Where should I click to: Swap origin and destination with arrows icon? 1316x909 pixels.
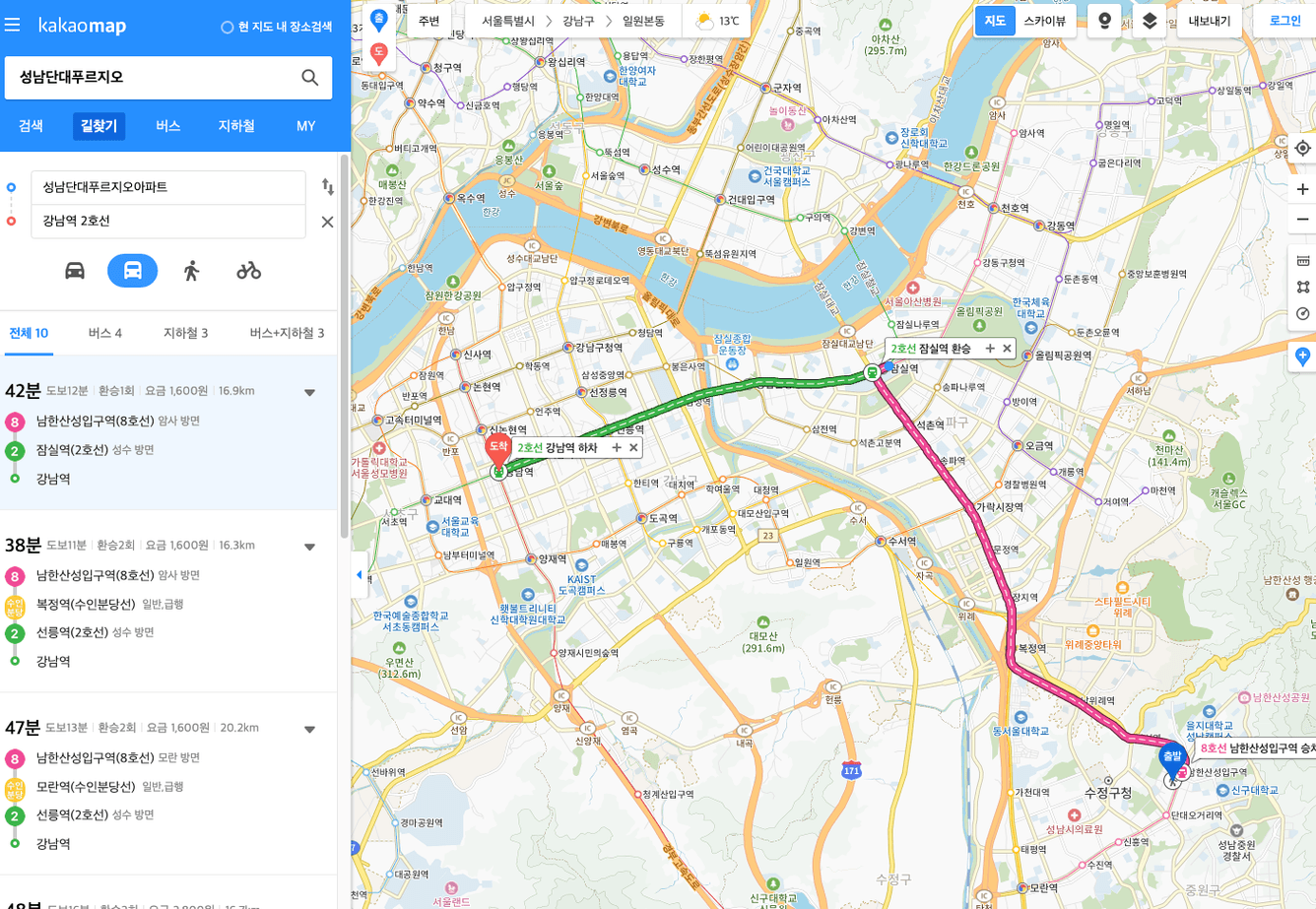coord(328,186)
